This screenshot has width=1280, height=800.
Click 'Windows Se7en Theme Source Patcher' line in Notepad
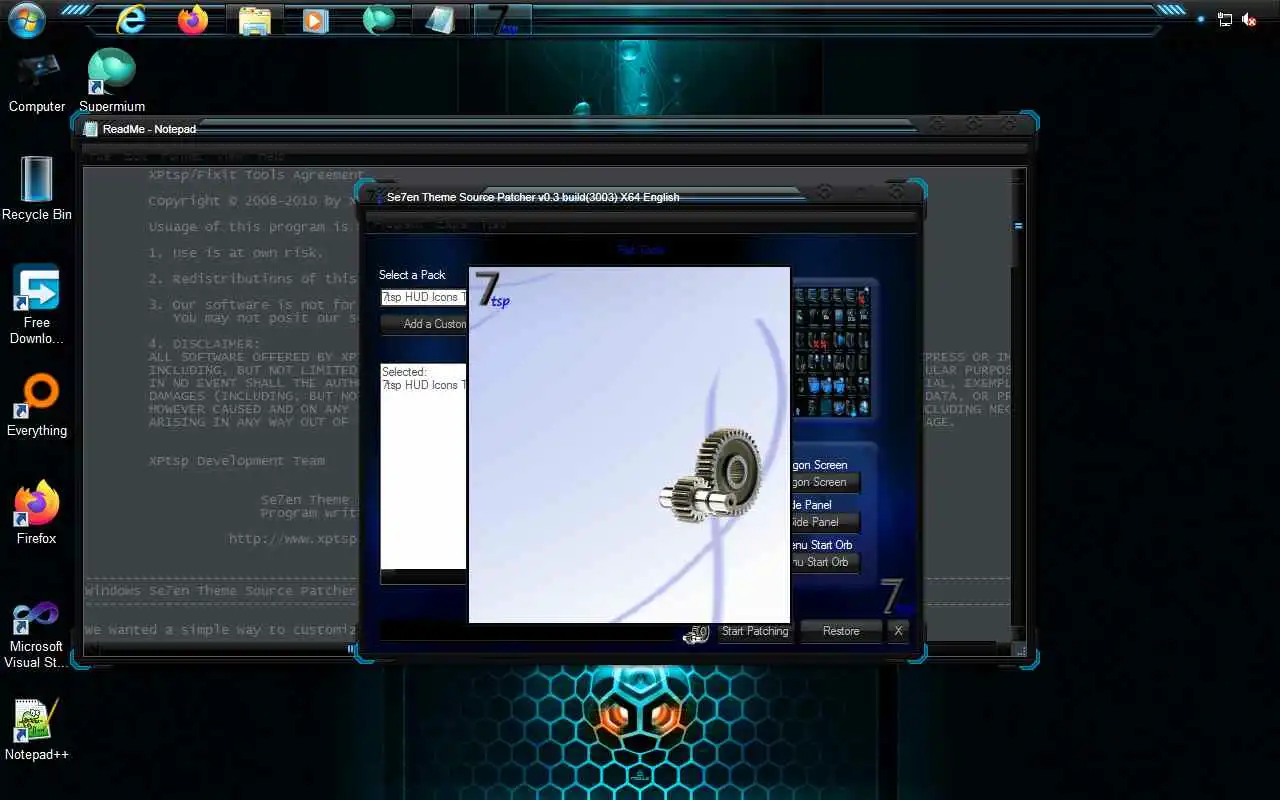point(220,591)
